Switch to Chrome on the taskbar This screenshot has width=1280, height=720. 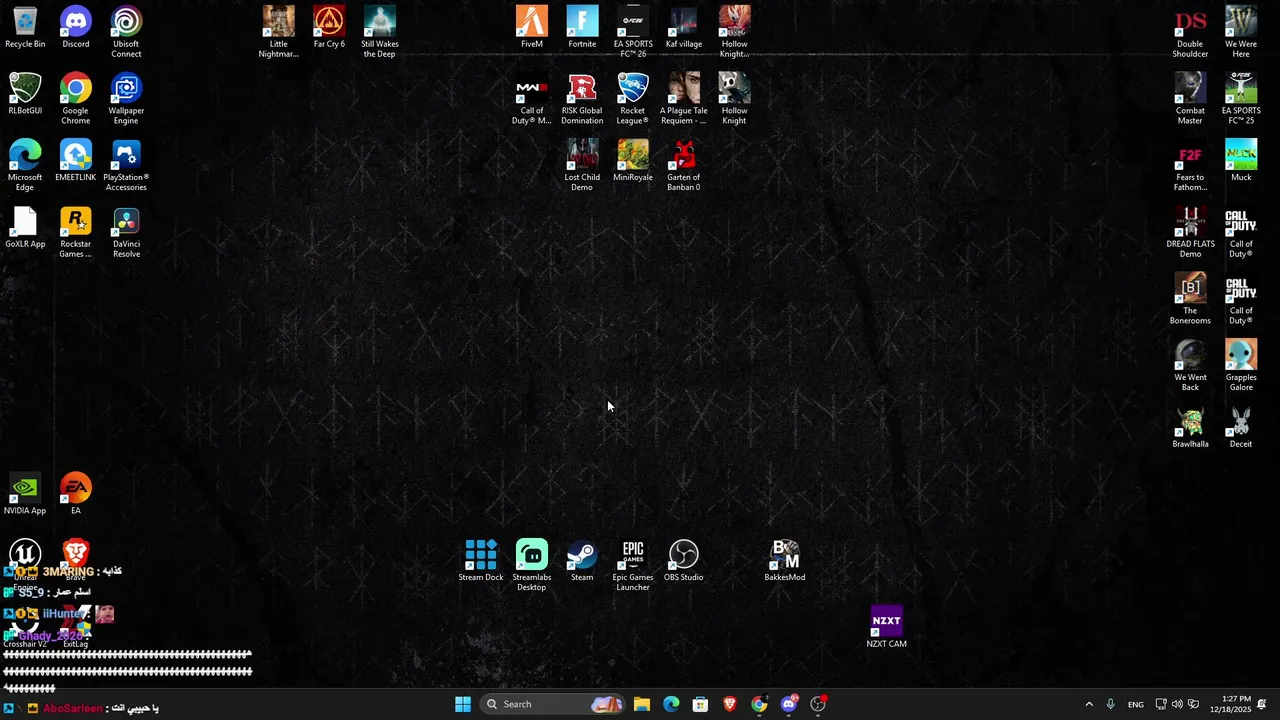(x=759, y=704)
